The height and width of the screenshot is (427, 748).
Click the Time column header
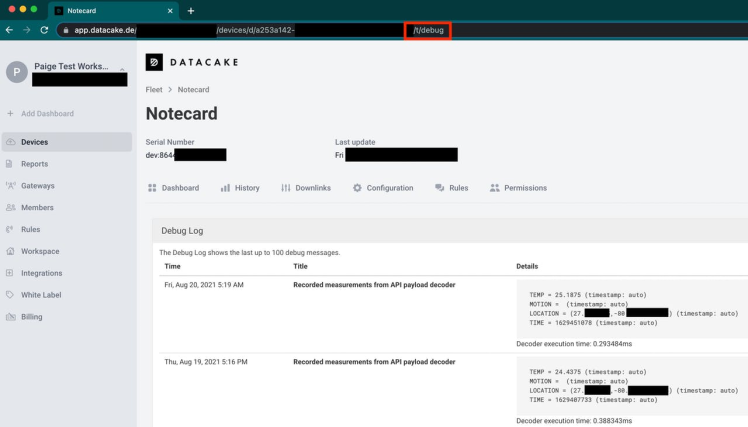tap(172, 266)
